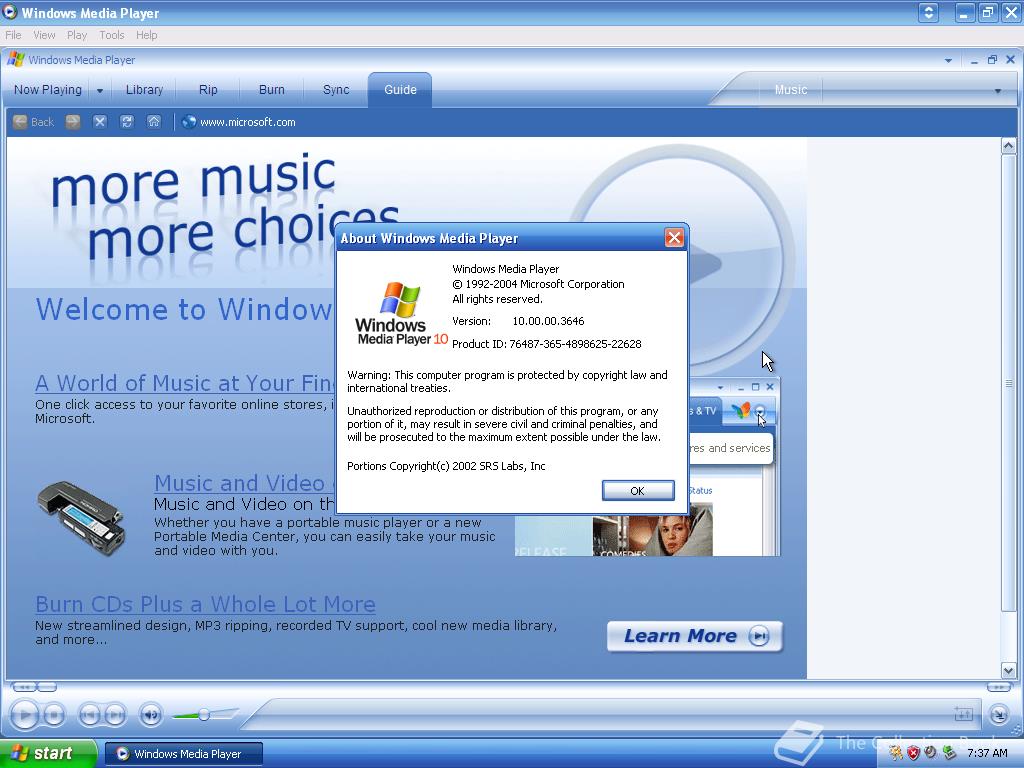Viewport: 1024px width, 768px height.
Task: Expand the Now Playing dropdown arrow
Action: point(100,91)
